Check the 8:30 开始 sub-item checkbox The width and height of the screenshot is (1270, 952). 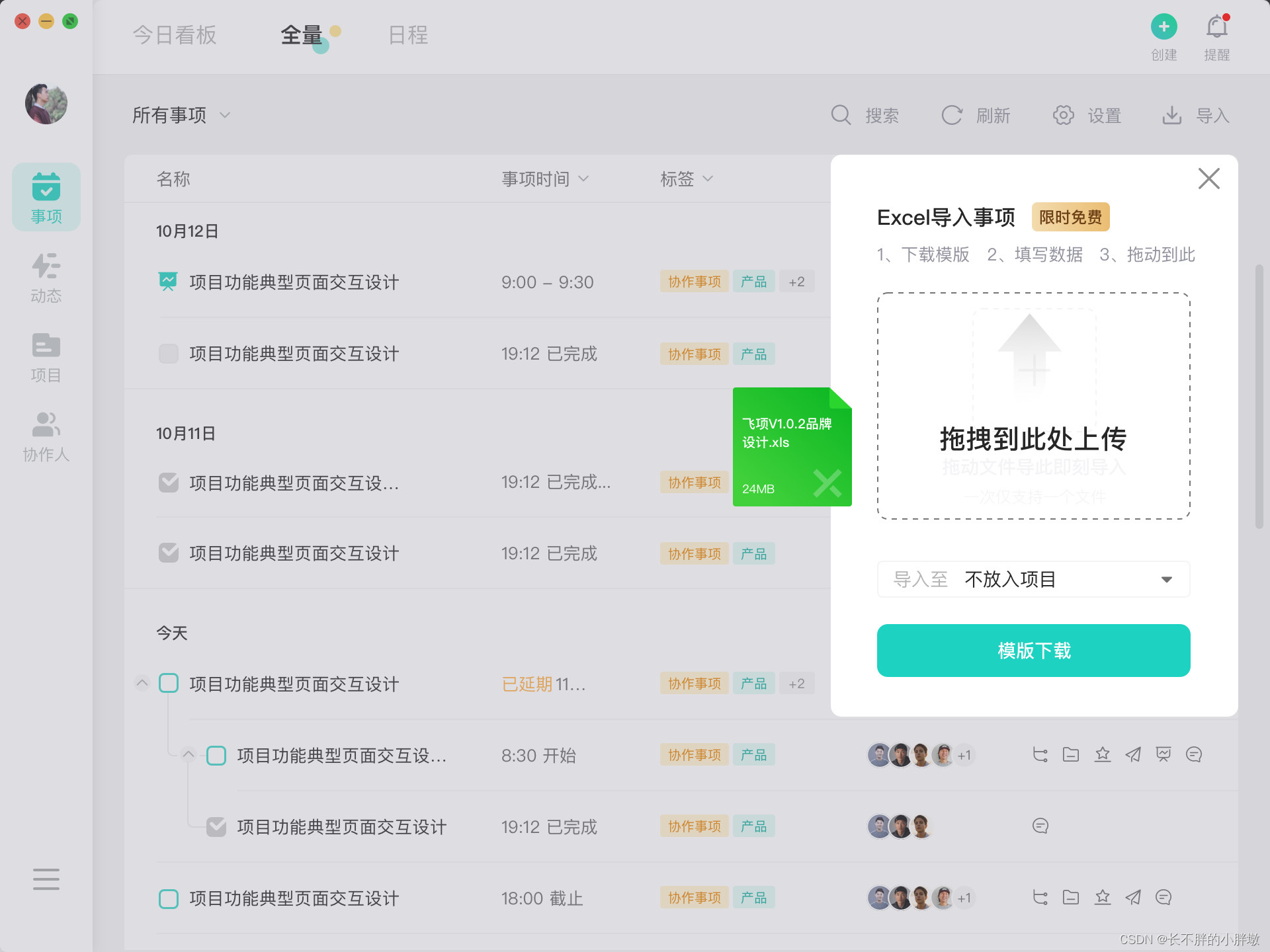[x=216, y=755]
